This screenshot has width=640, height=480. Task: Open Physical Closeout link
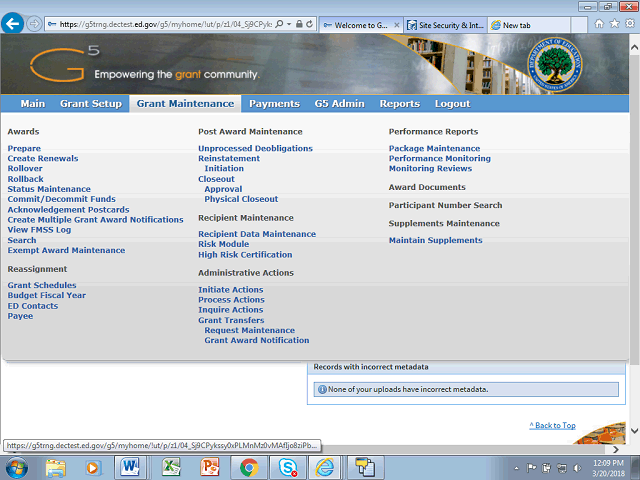point(241,199)
